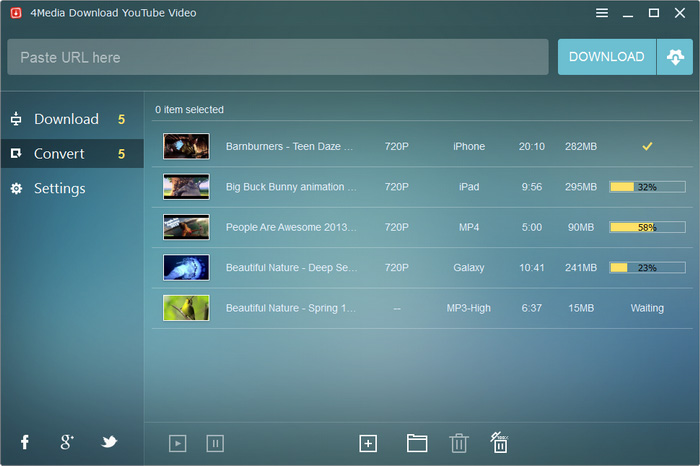Open the Facebook link icon

(25, 442)
